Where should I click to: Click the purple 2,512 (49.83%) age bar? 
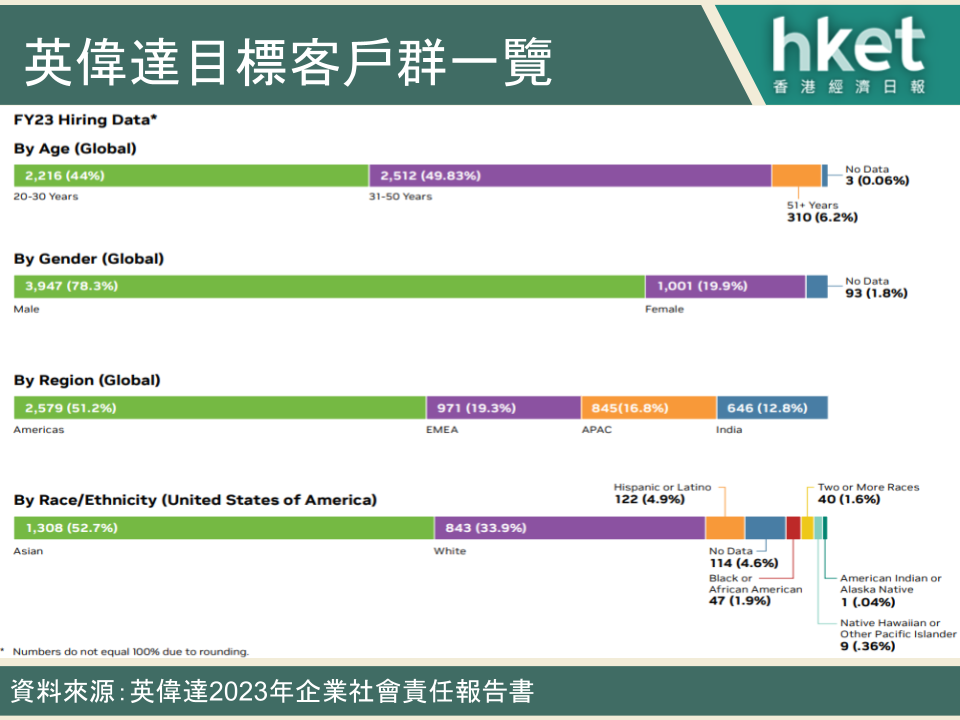570,176
